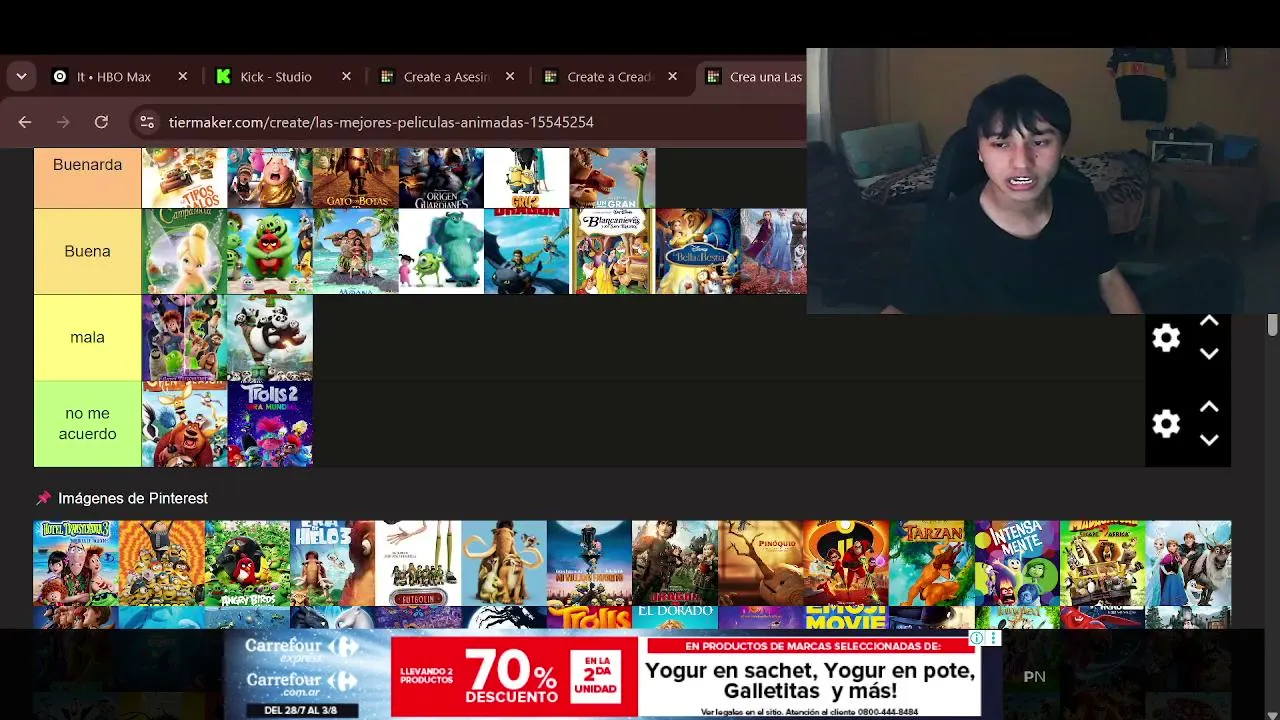Select the Campanita poster in Buena tier

pos(185,251)
